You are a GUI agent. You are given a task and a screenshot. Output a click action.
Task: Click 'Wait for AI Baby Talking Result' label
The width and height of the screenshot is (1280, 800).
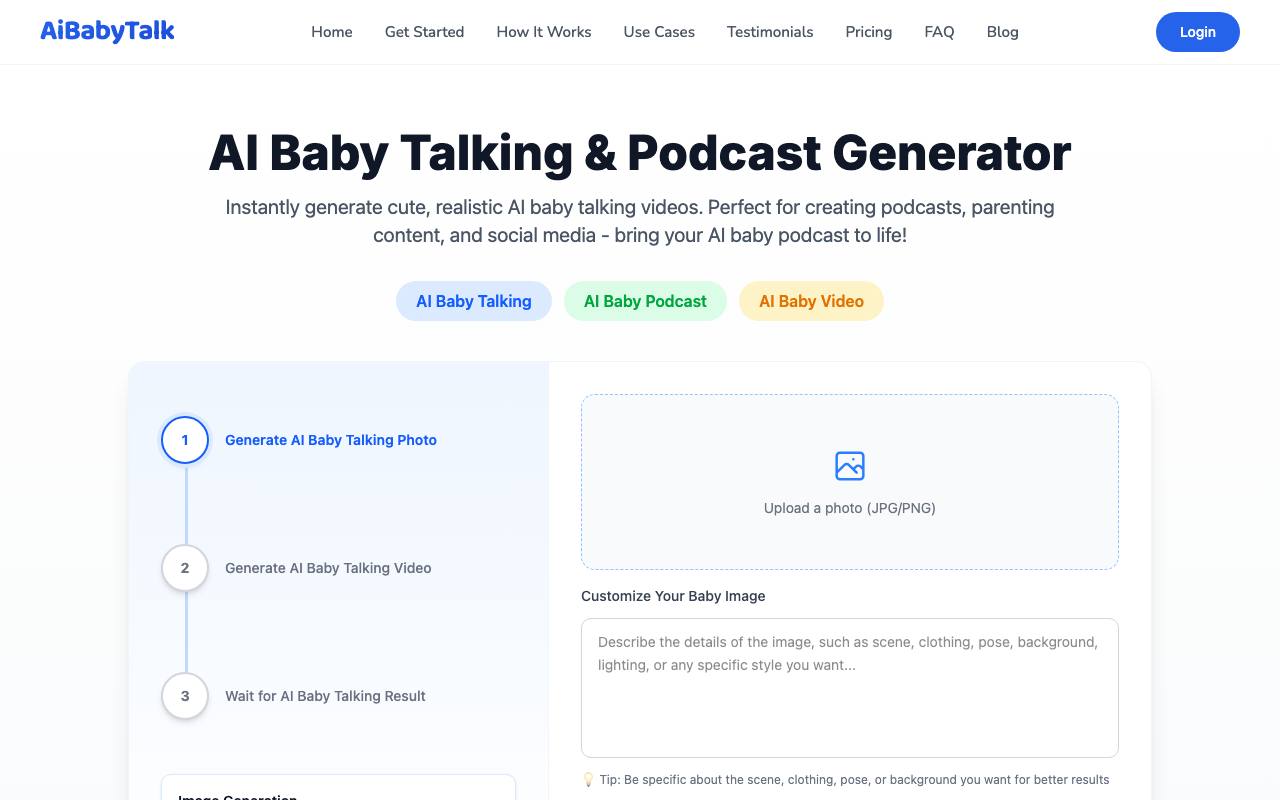point(325,696)
